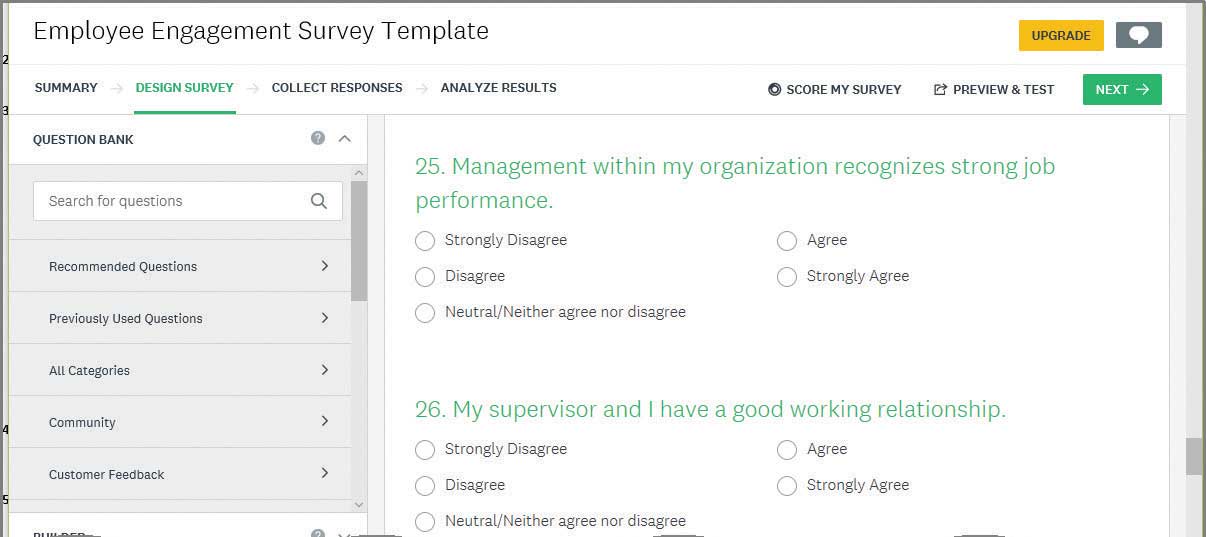Click the Score My Survey gauge icon
This screenshot has width=1206, height=537.
point(774,89)
